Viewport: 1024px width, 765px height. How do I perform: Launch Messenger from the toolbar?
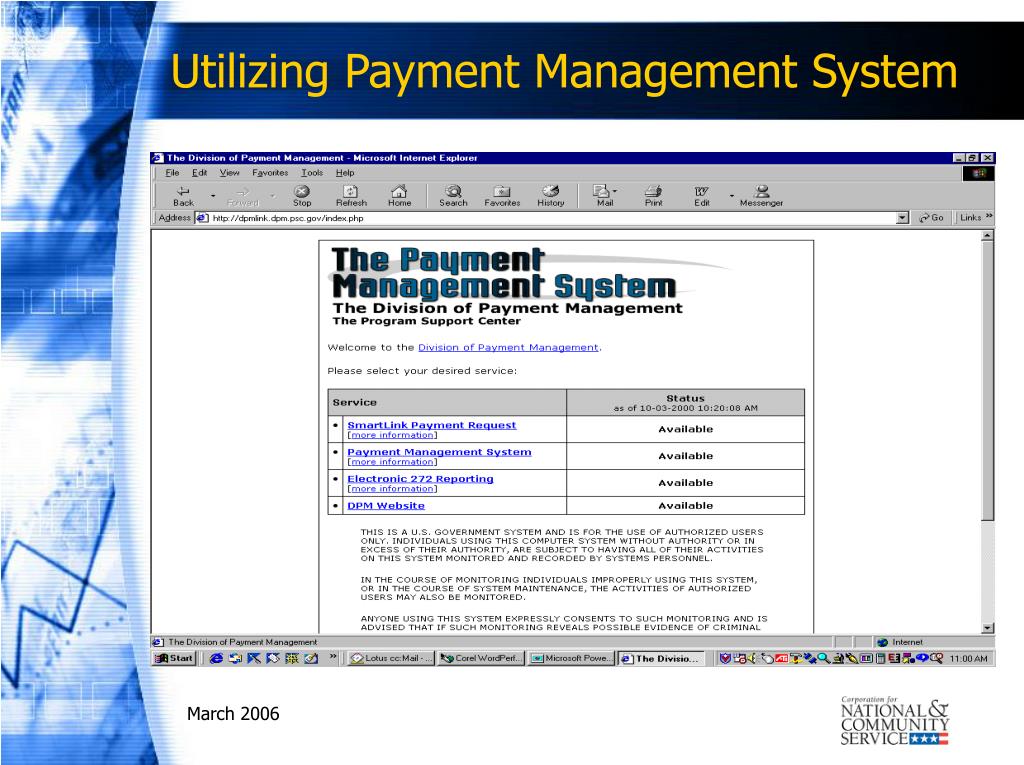coord(761,196)
